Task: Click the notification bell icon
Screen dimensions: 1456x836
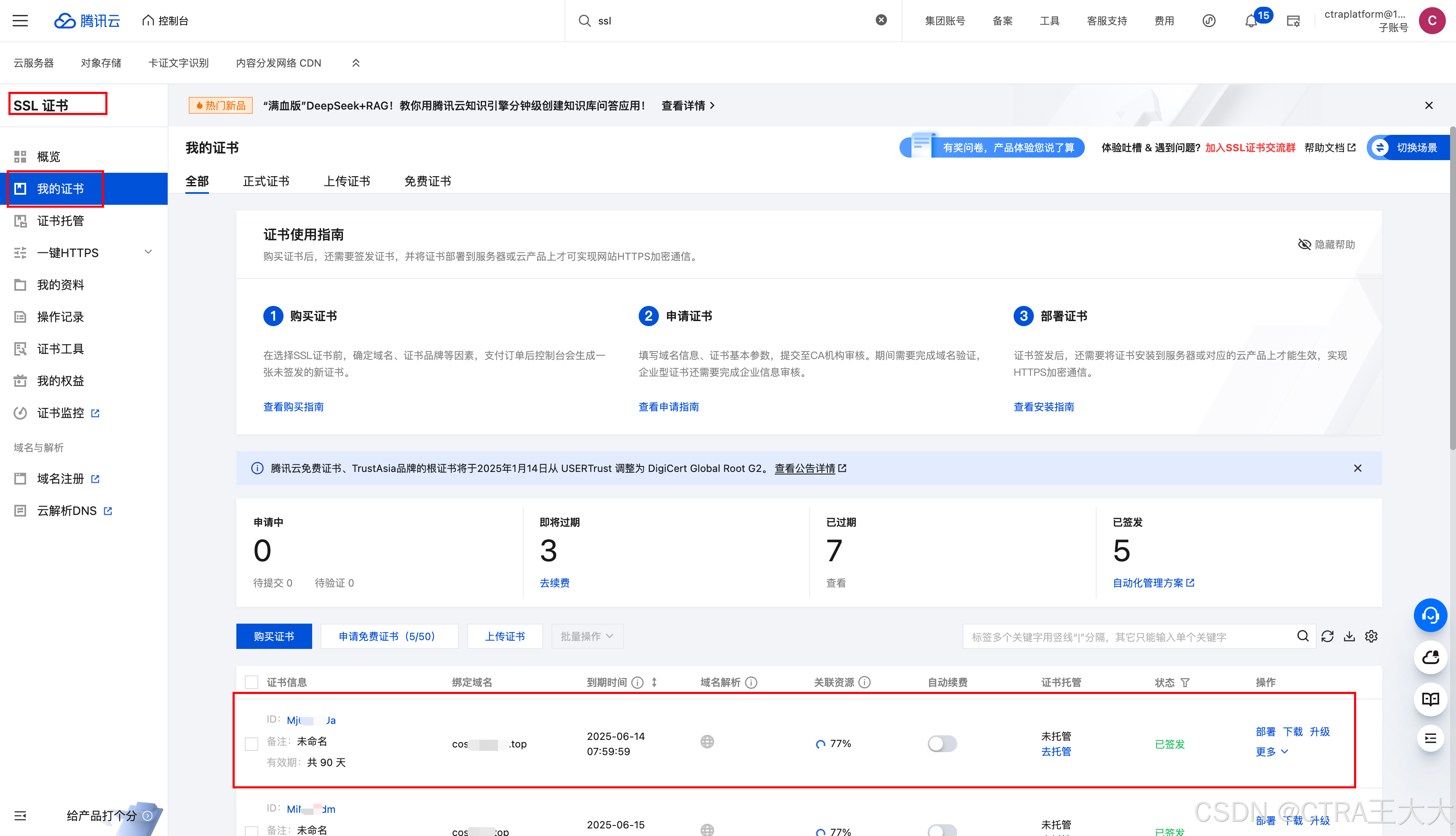Action: [x=1250, y=21]
